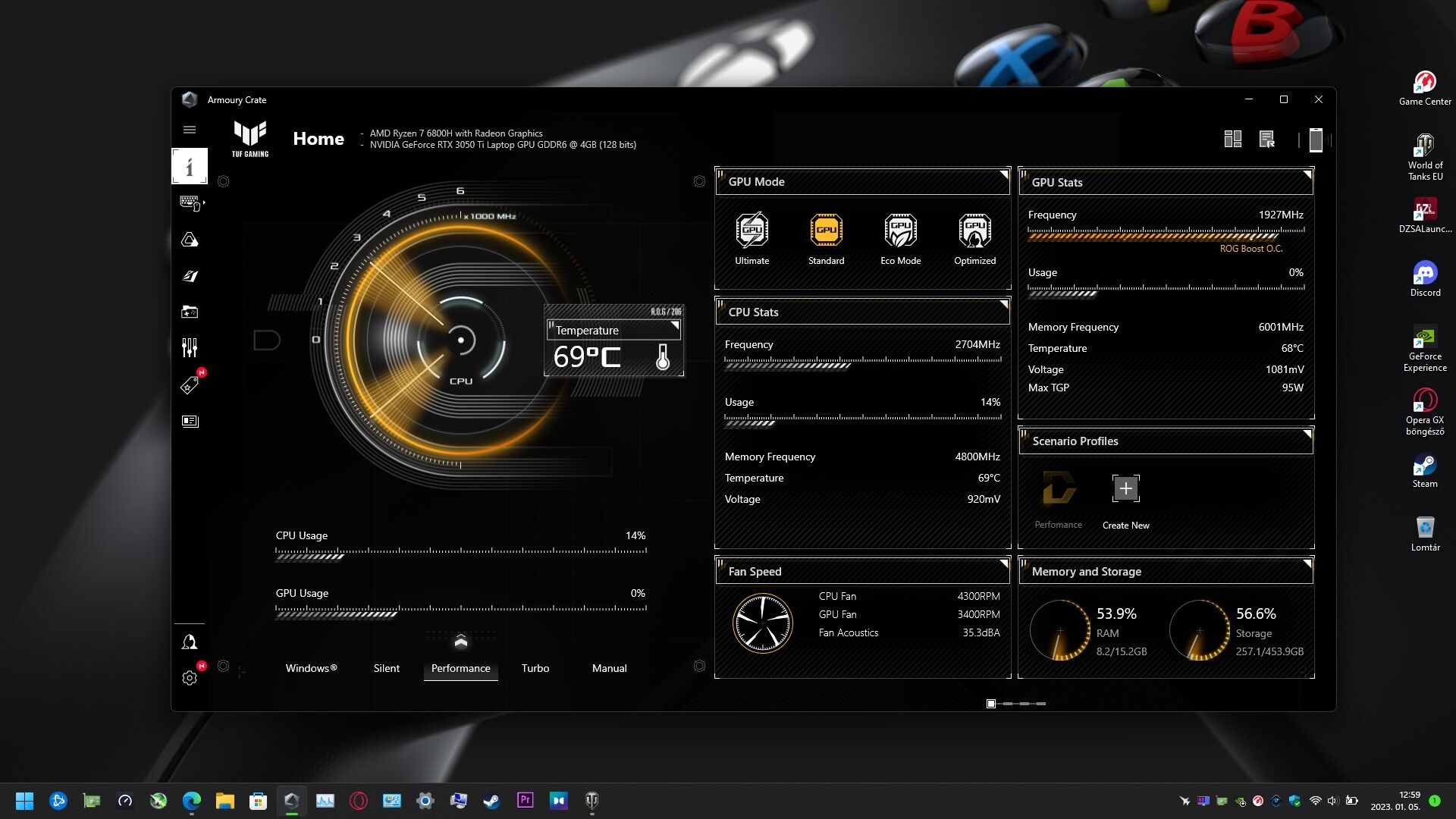
Task: Open the Settings gear in the sidebar
Action: click(190, 678)
